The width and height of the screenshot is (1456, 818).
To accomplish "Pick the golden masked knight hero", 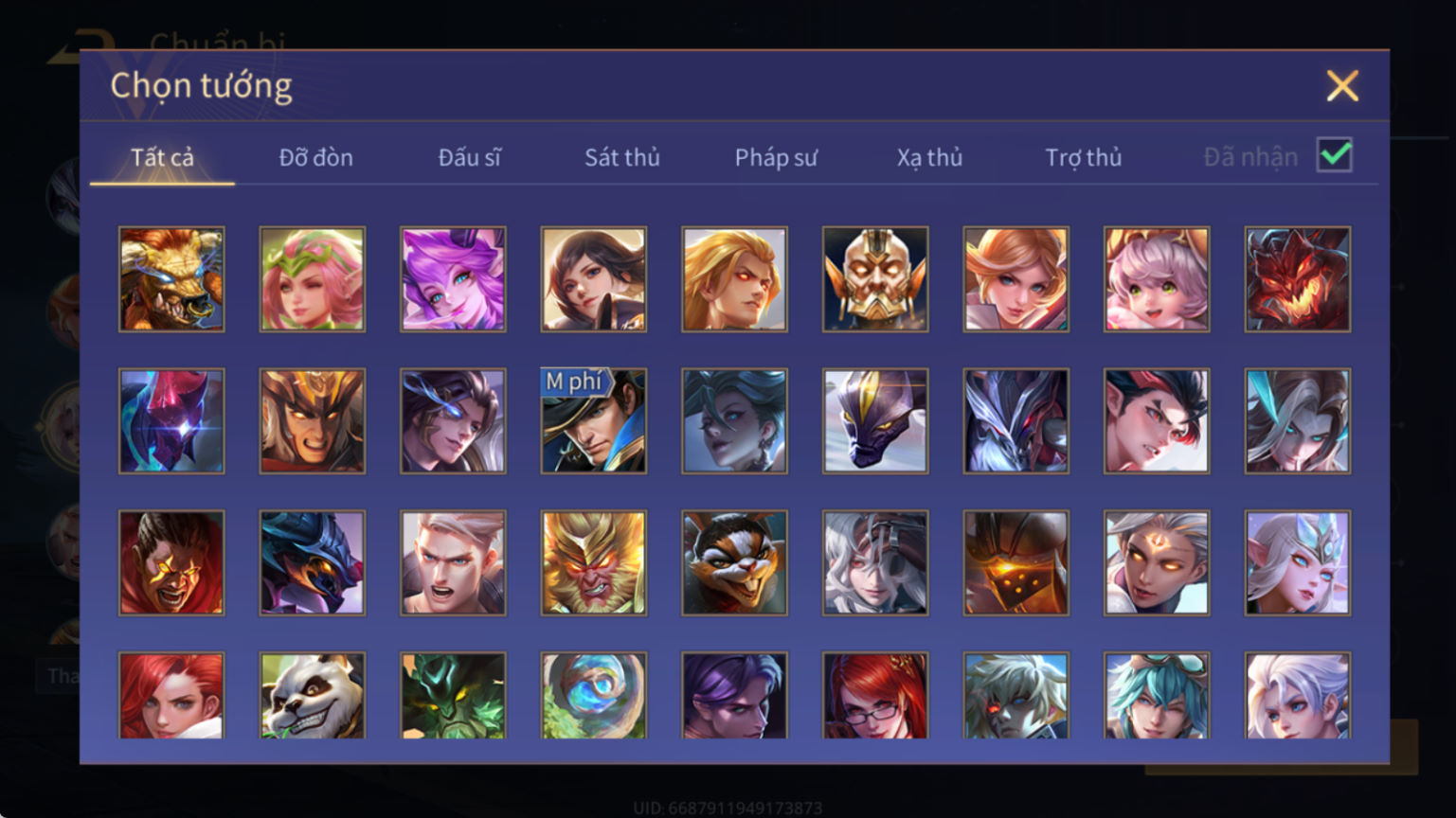I will 875,279.
